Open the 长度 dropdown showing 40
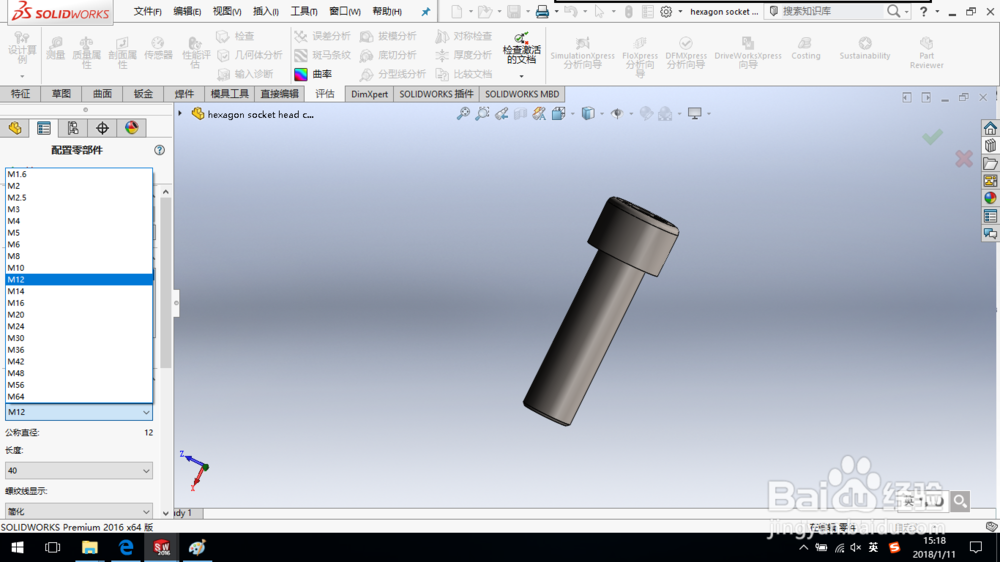 tap(79, 471)
